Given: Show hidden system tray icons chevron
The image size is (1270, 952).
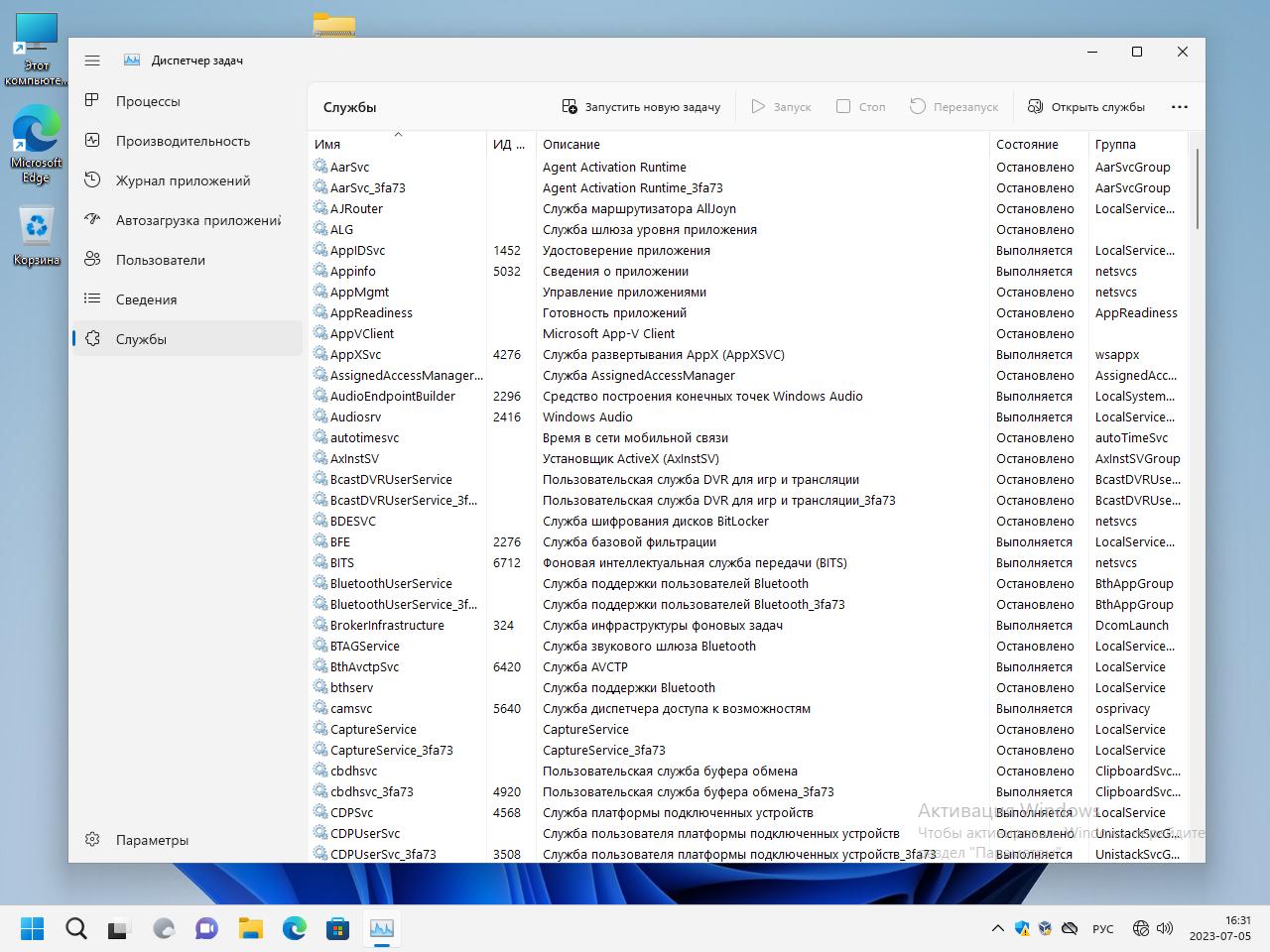Looking at the screenshot, I should 997,929.
